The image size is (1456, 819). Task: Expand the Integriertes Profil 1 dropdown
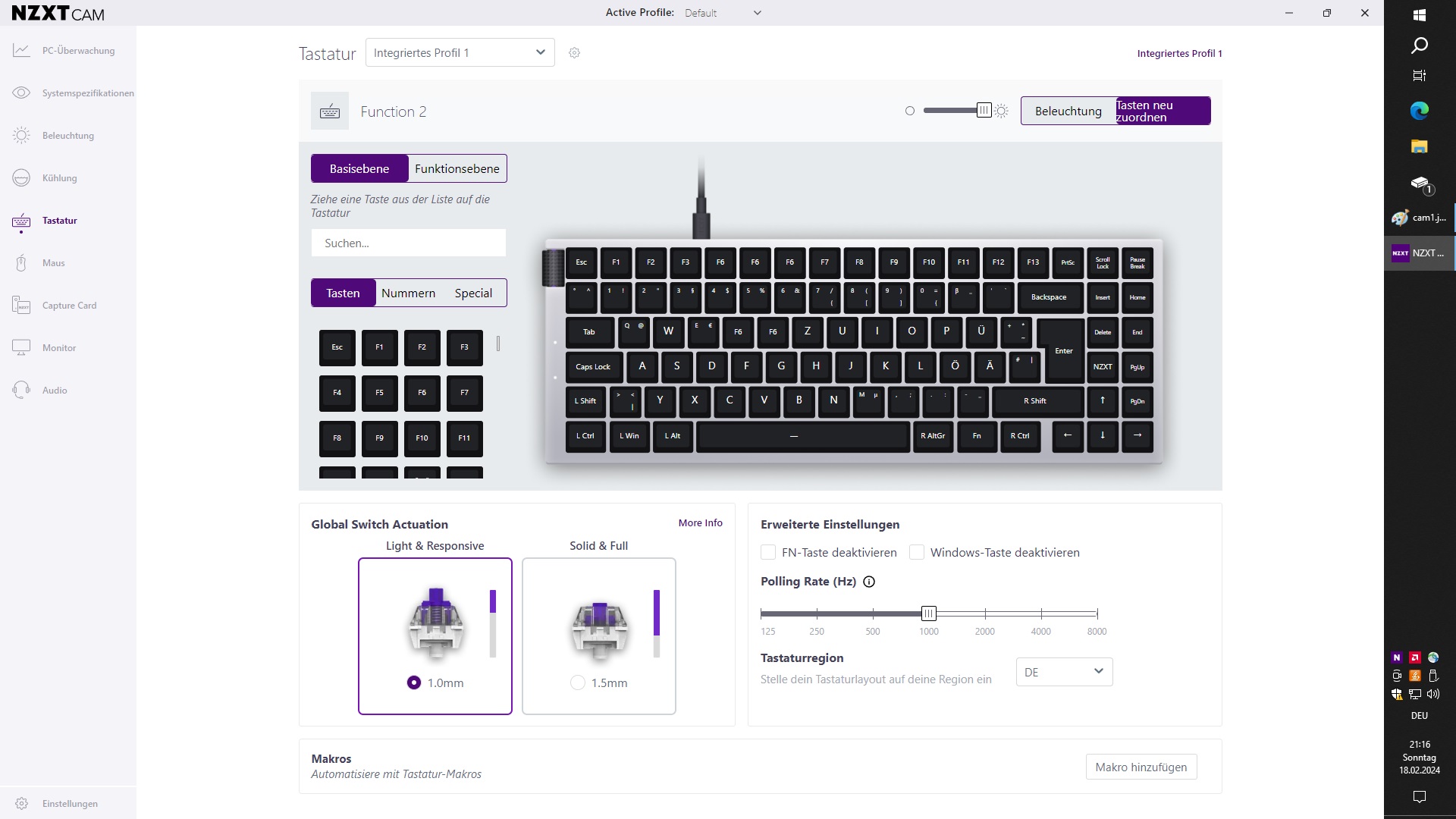tap(460, 52)
